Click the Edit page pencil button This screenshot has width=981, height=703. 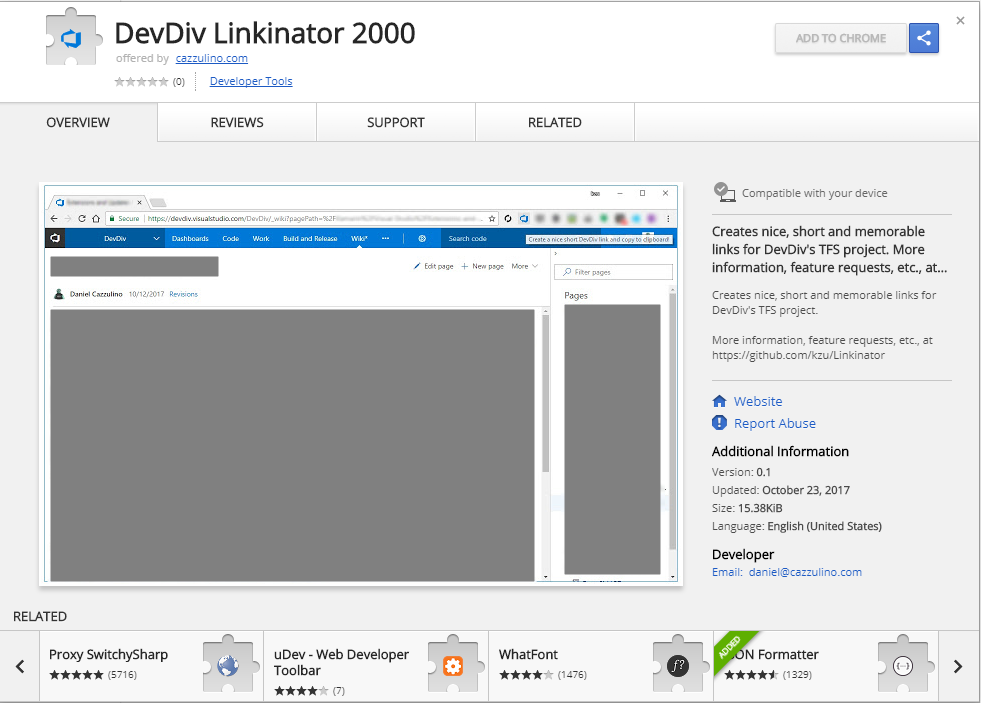[x=434, y=266]
